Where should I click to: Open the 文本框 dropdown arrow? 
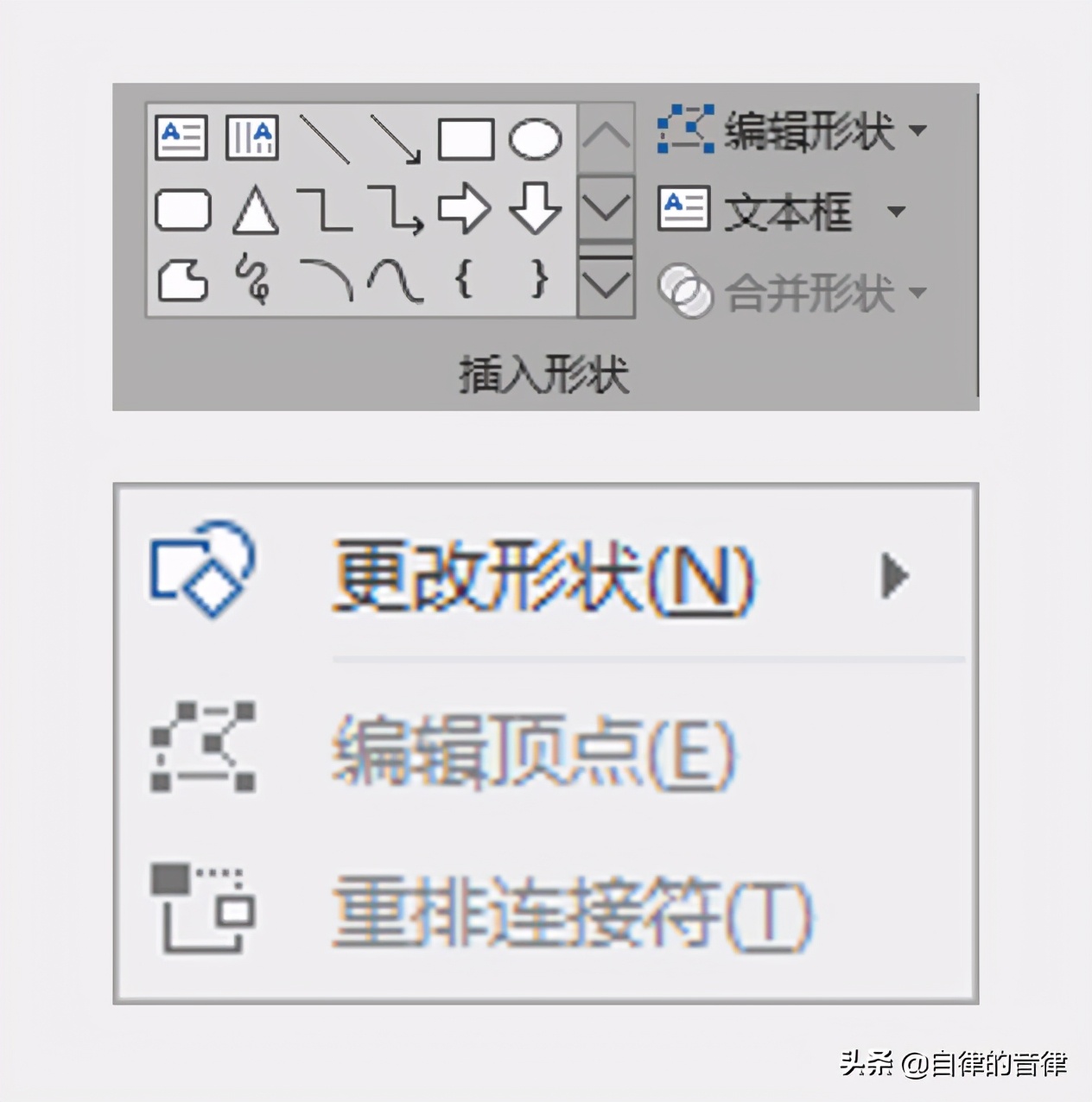point(897,211)
